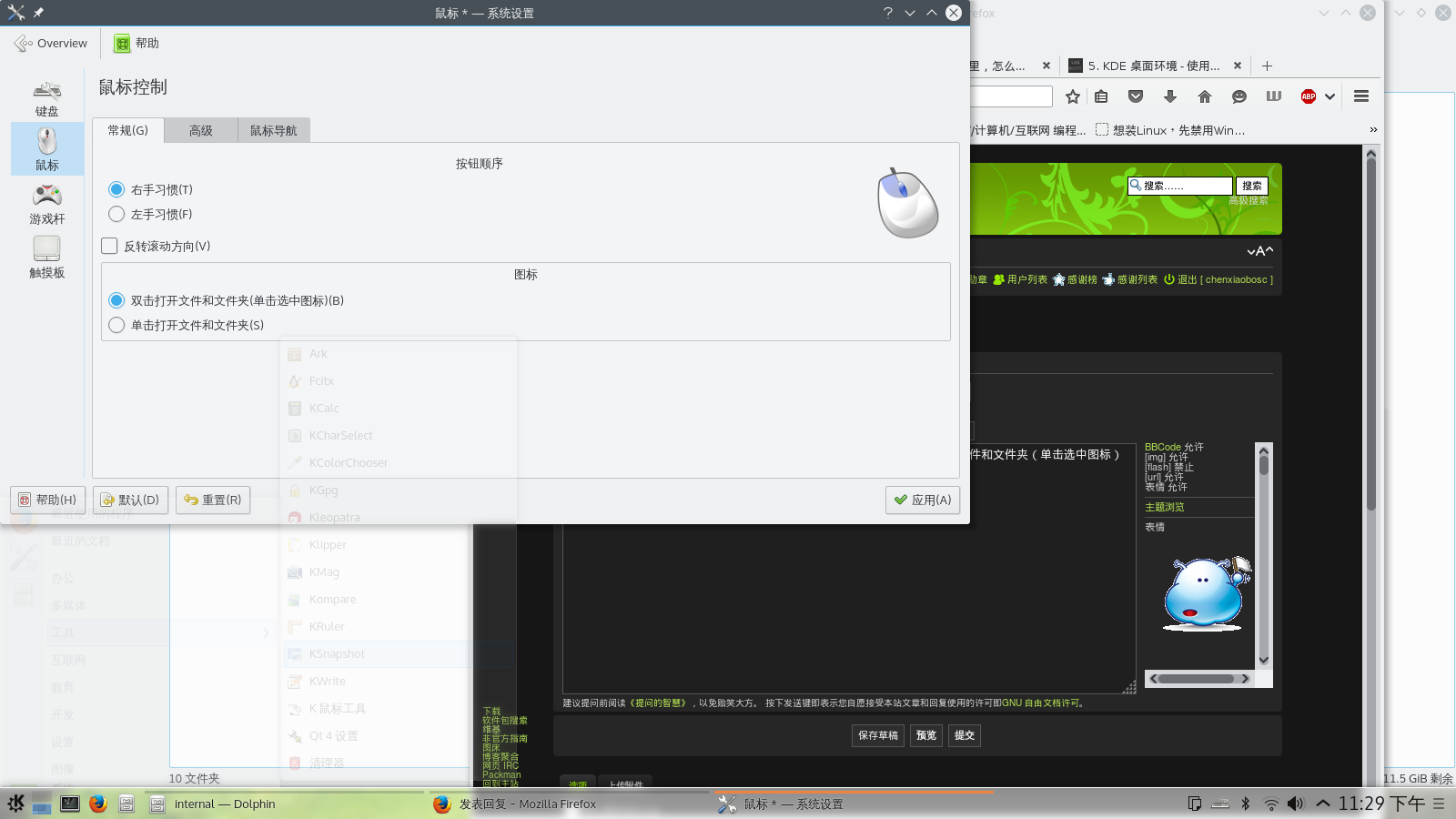Click the horizontal scrollbar under the emoticon panel

click(x=1198, y=679)
